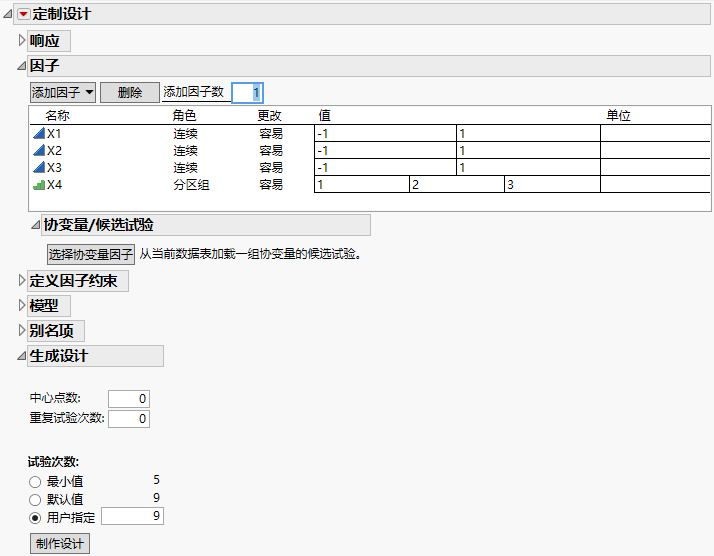This screenshot has height=556, width=714.
Task: Expand the 模型 section
Action: (21, 305)
